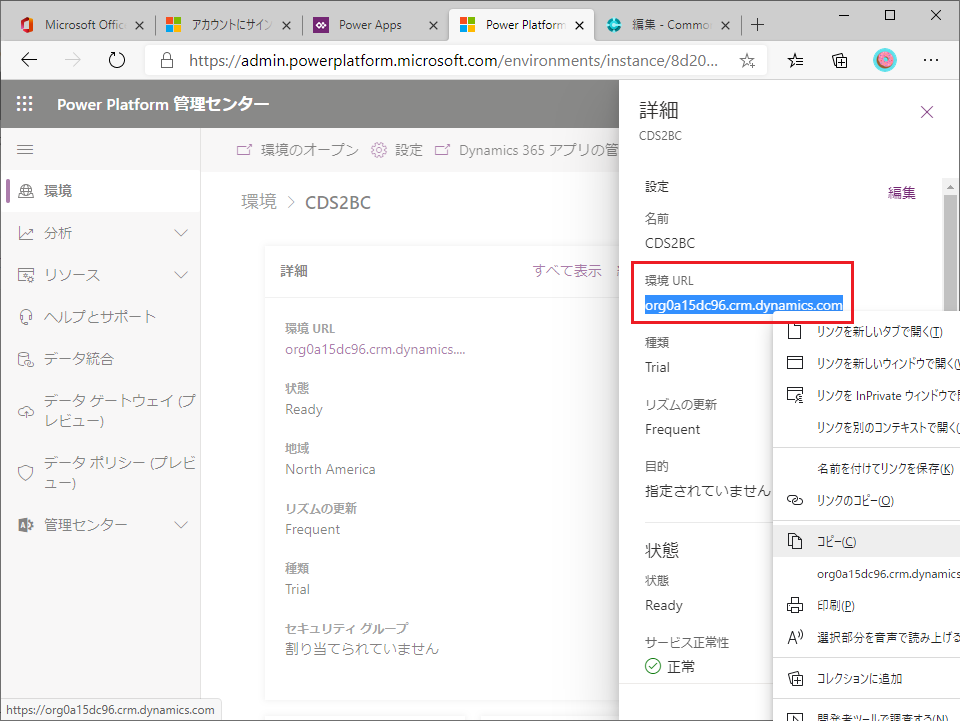
Task: Choose 印刷 from the context menu
Action: tap(867, 605)
